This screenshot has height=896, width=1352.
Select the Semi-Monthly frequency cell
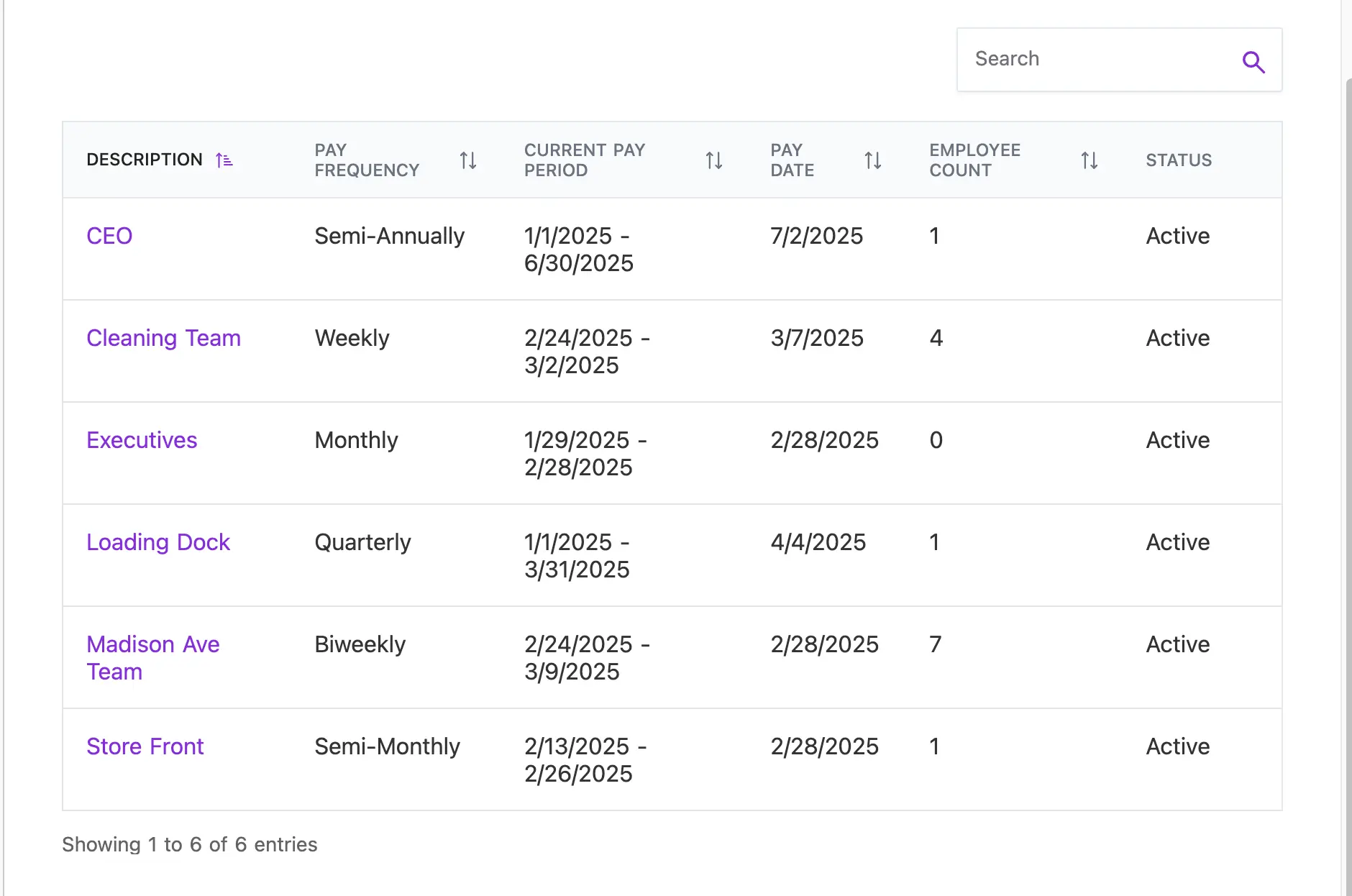(387, 746)
